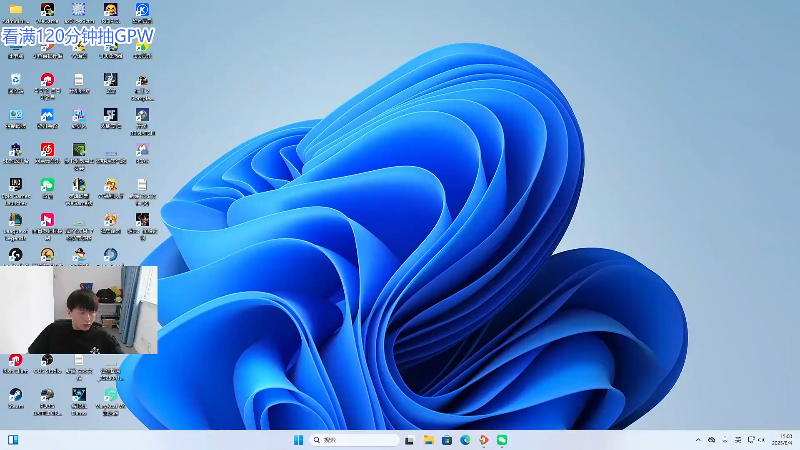Open the blue ring-shaped desktop shortcut

[x=111, y=255]
